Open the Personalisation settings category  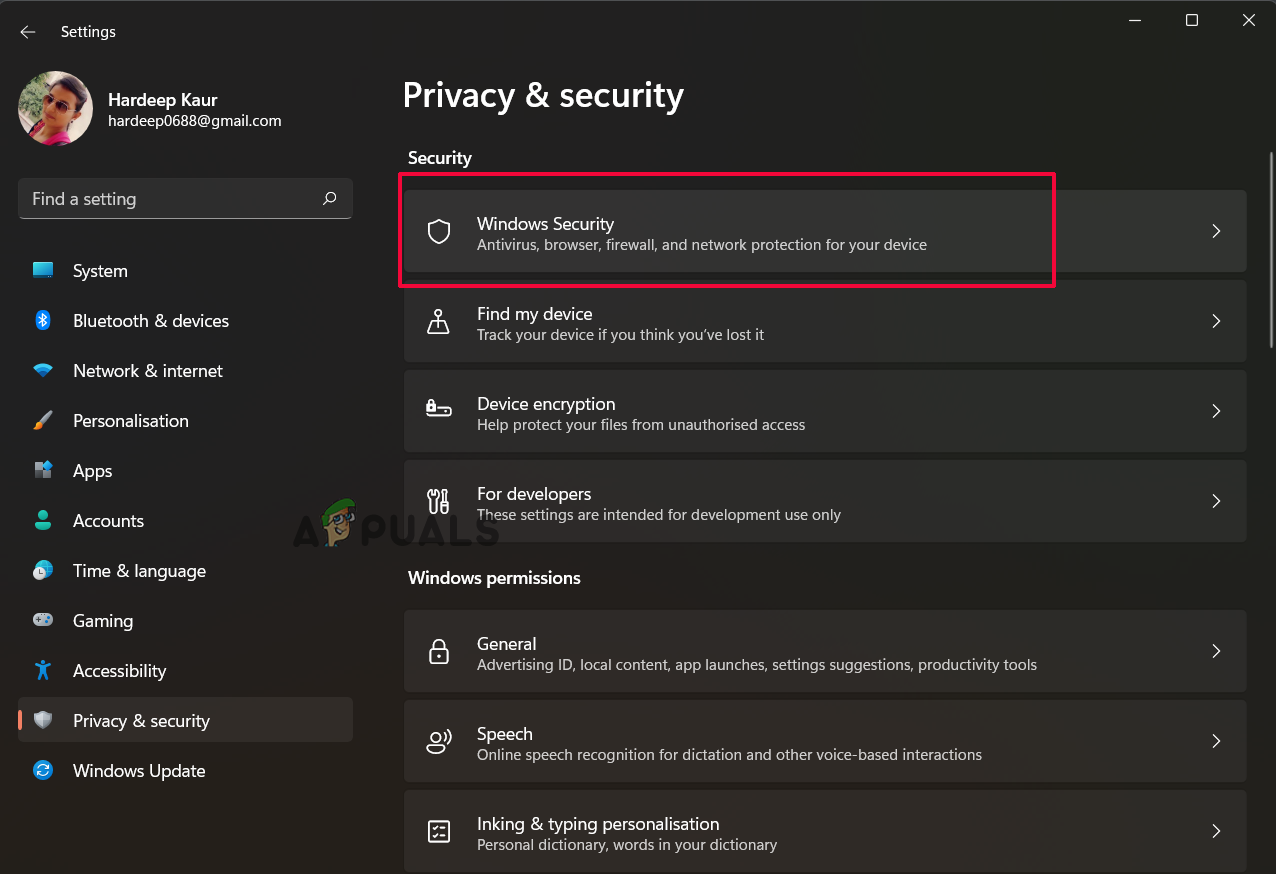(130, 421)
